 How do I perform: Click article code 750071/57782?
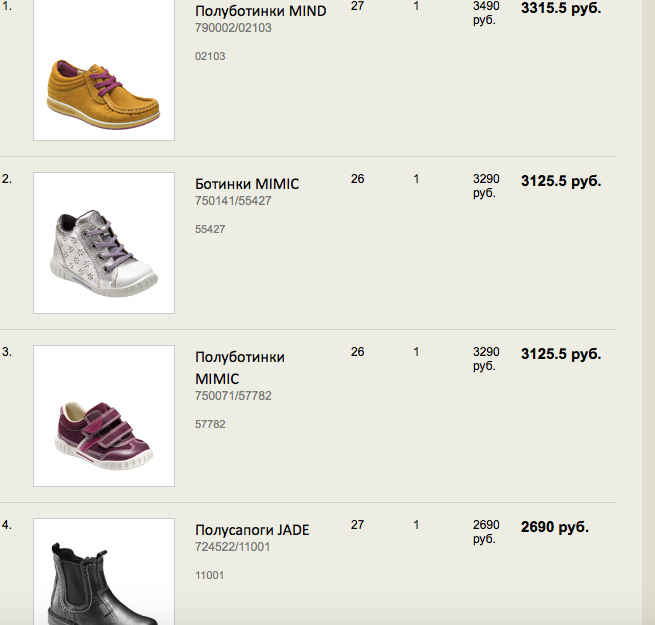pyautogui.click(x=233, y=396)
